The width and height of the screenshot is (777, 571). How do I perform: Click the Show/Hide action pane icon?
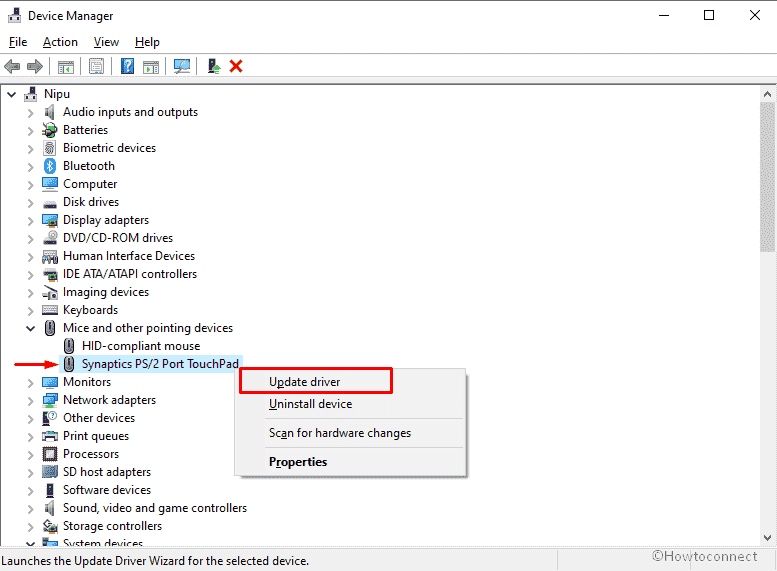coord(151,66)
